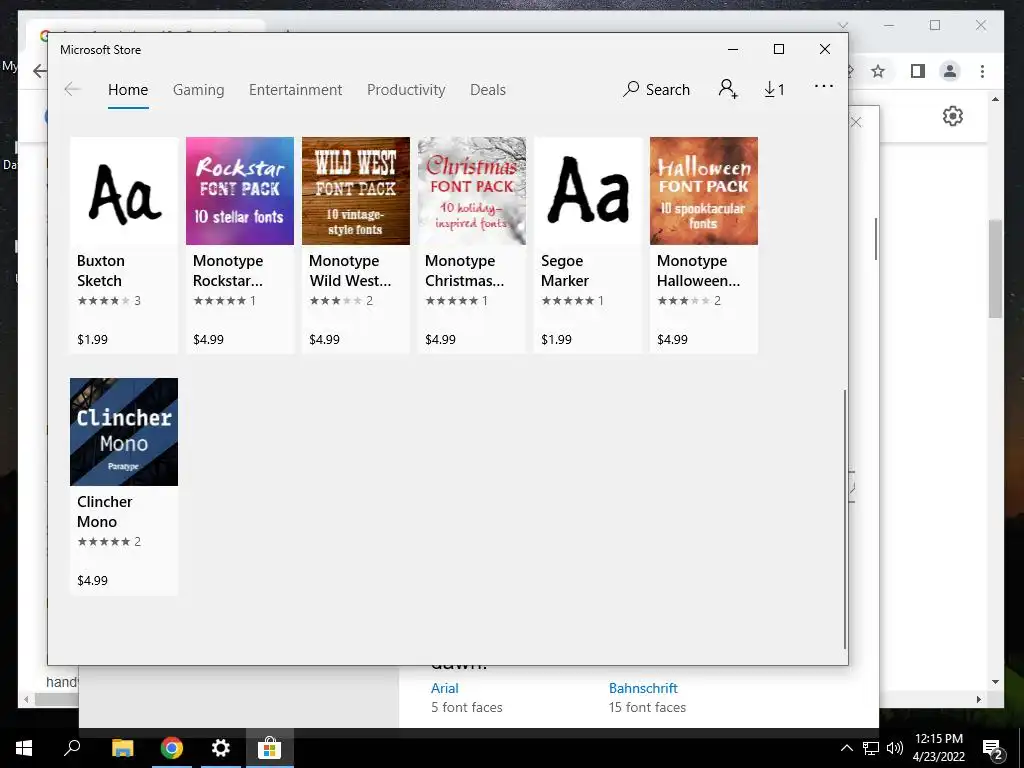Screen dimensions: 1024x768
Task: Click the Segoe Marker $1.99 price
Action: 556,340
